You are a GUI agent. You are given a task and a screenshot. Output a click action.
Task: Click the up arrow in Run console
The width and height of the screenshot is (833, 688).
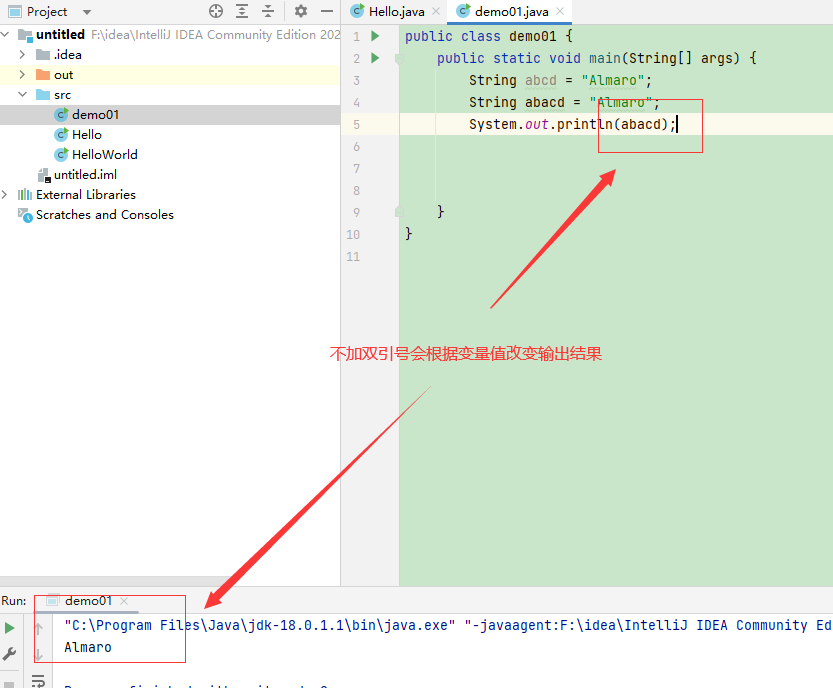[x=38, y=629]
